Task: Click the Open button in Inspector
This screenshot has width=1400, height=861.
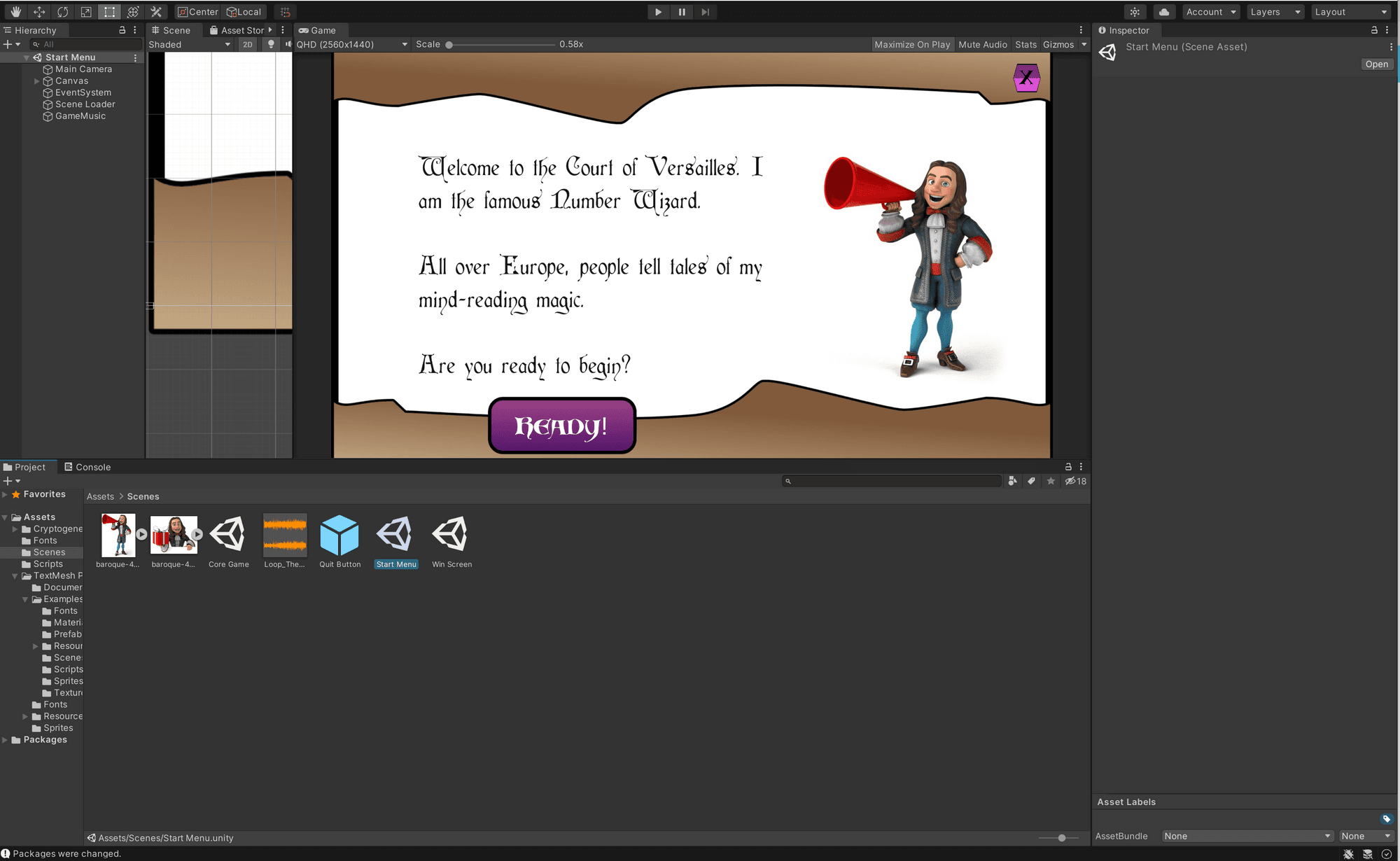Action: (1375, 64)
